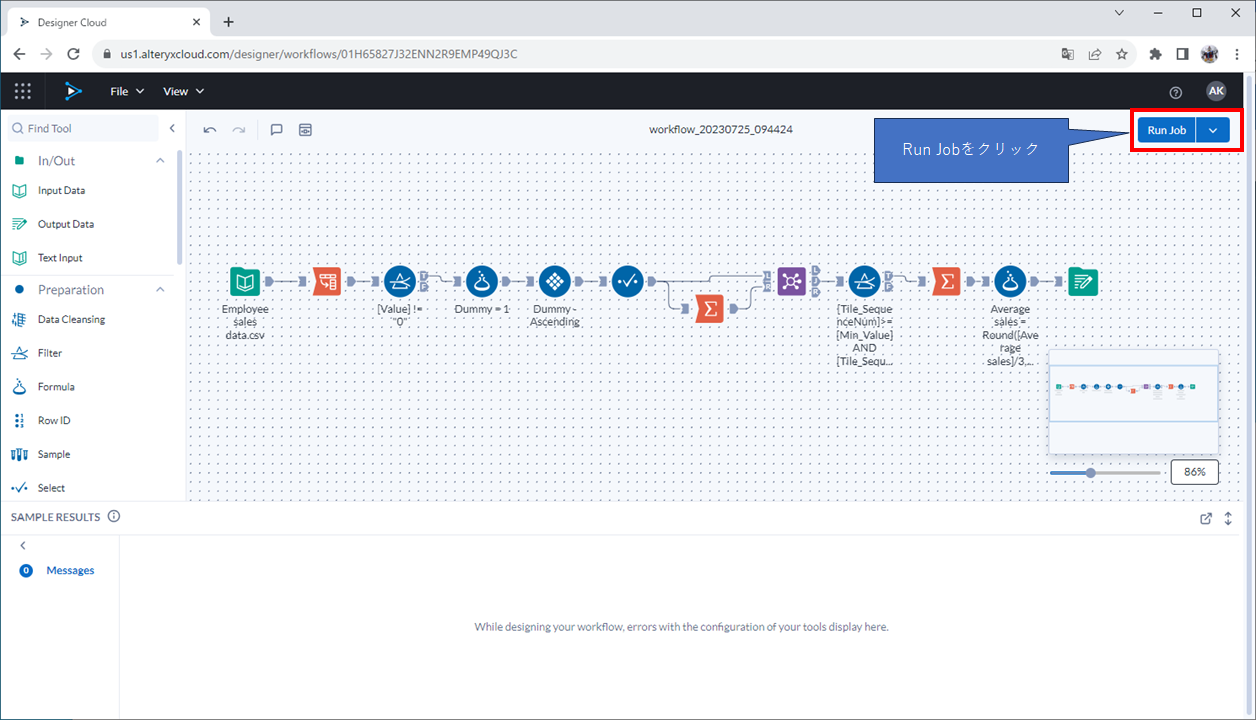Screen dimensions: 1256x720
Task: Select the Output Data node on canvas
Action: click(1082, 282)
